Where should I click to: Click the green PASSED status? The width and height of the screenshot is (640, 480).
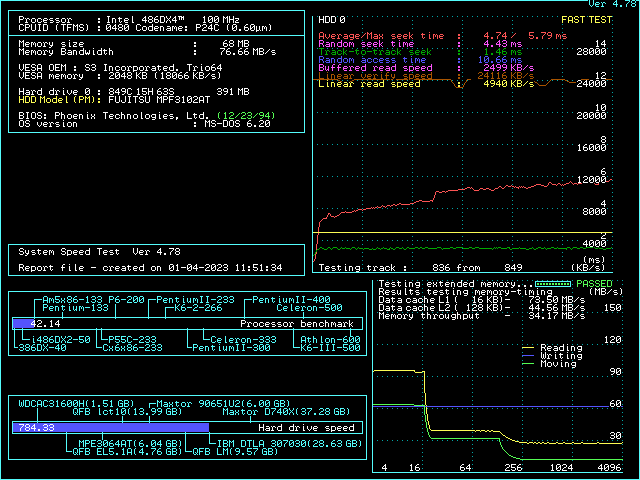tap(594, 284)
